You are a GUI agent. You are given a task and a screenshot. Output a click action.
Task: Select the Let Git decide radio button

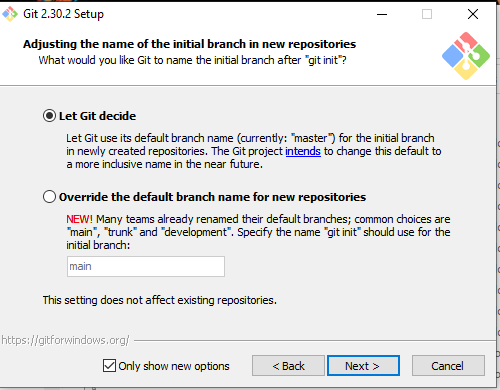(49, 116)
